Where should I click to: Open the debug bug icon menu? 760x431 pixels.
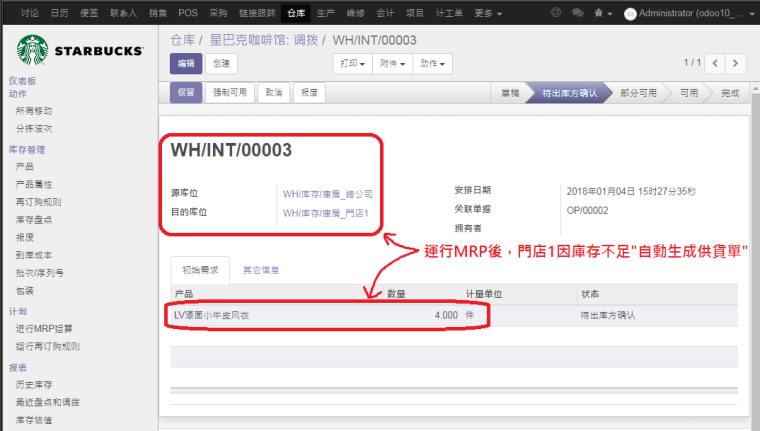click(603, 13)
